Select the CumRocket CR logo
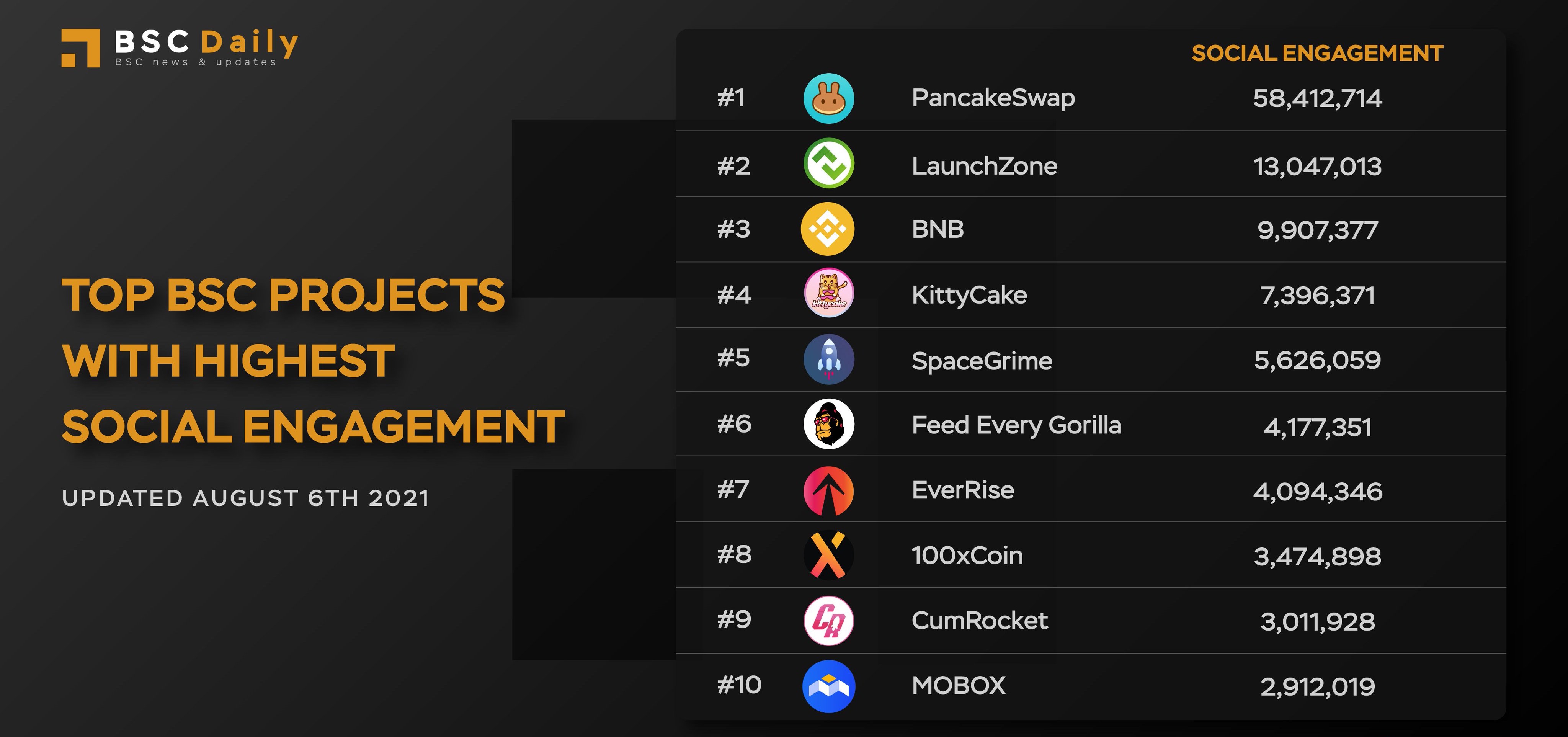 (828, 620)
